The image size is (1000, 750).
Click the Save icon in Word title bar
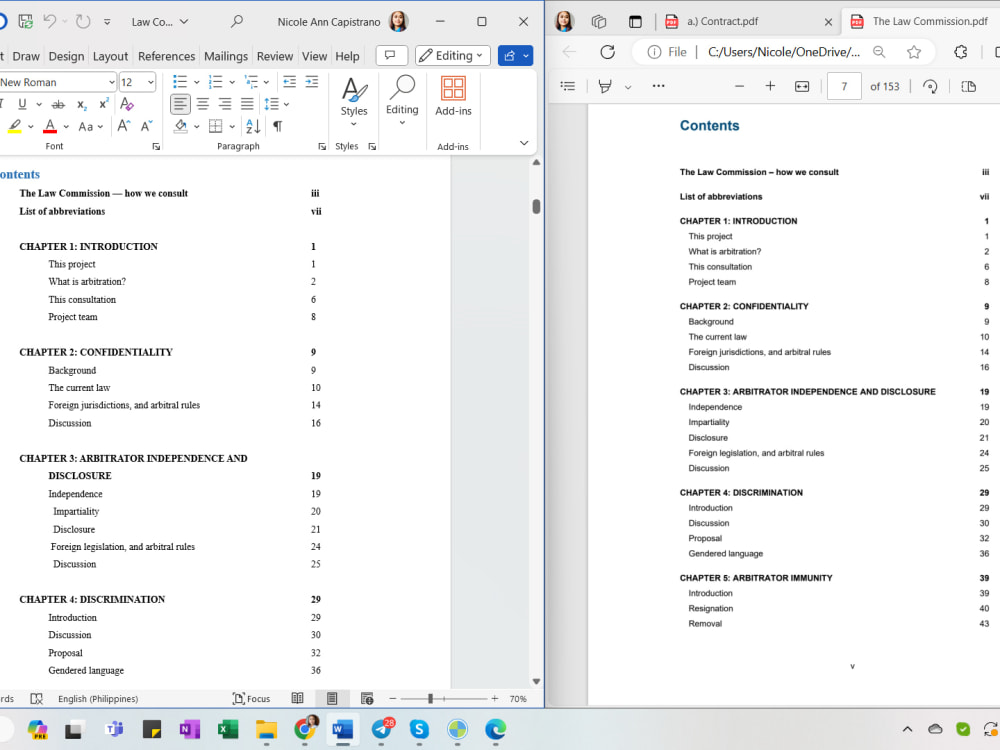pos(26,22)
